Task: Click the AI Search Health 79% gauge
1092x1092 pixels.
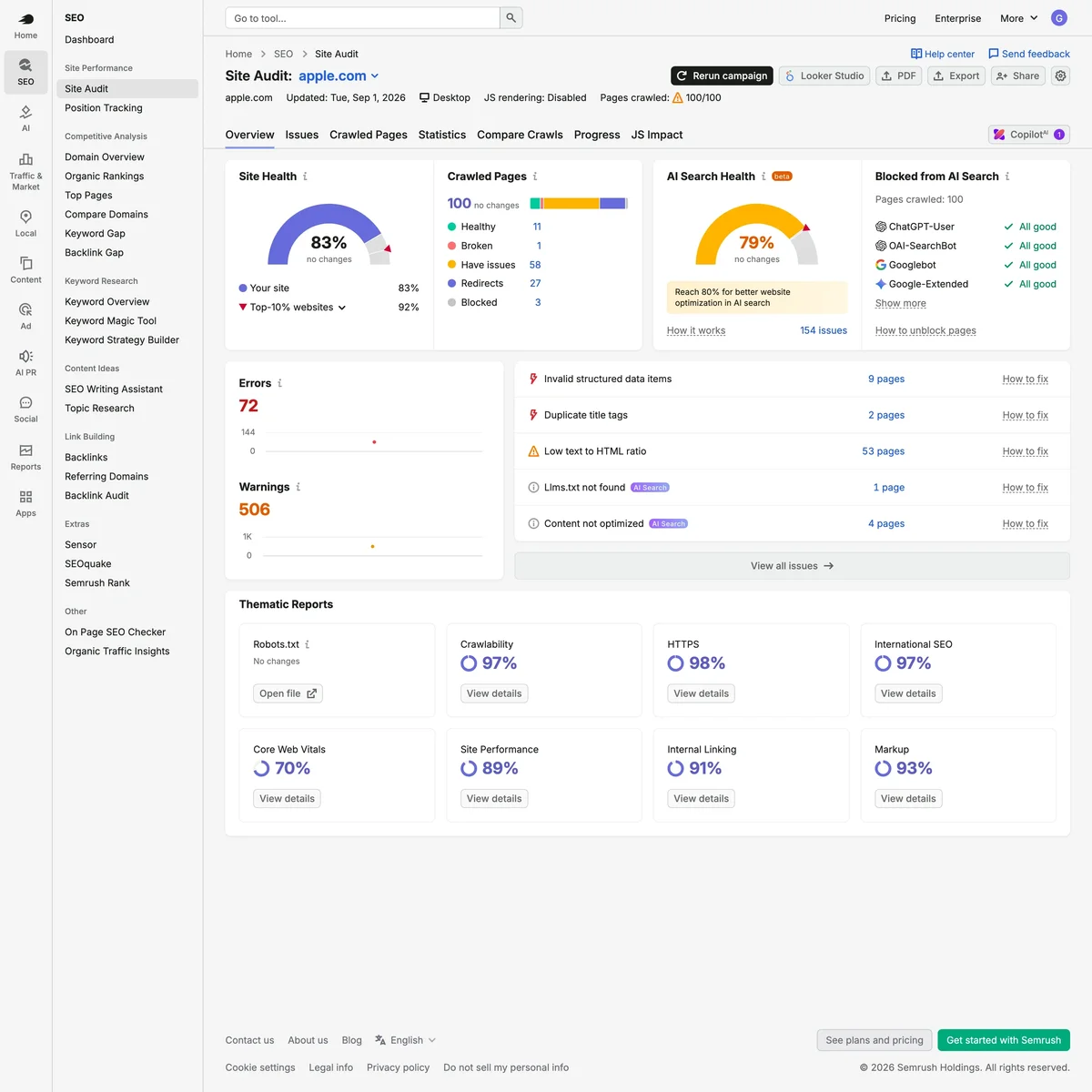Action: point(756,236)
